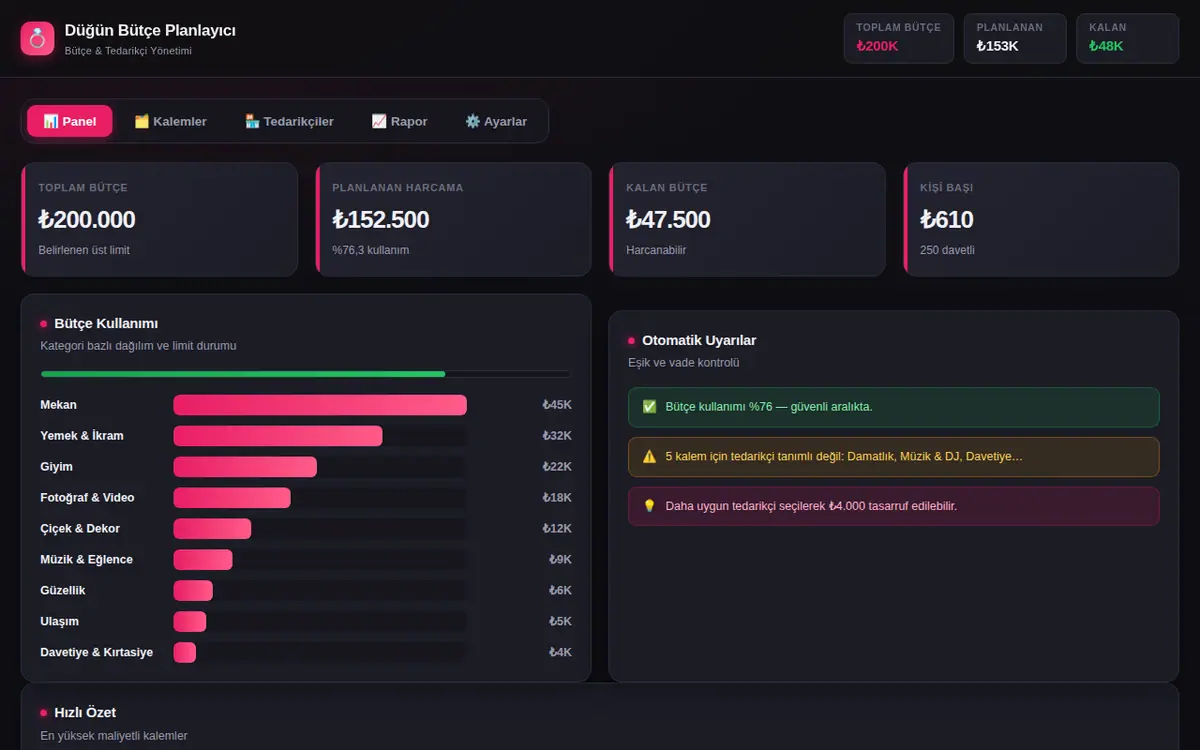Open the Planlanan Harcama ₺152.500 card
This screenshot has width=1200, height=750.
coord(453,219)
